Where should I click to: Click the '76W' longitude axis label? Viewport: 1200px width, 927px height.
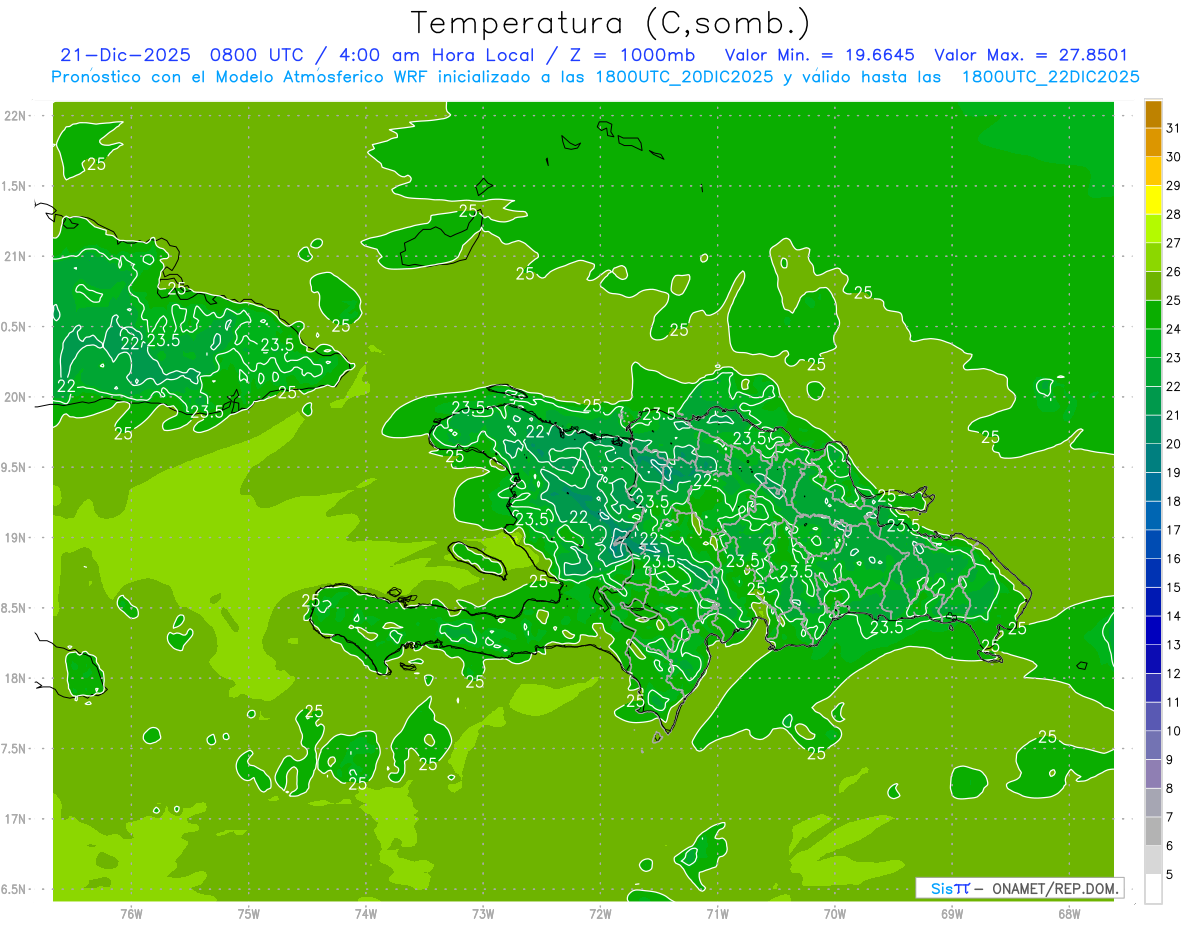131,913
